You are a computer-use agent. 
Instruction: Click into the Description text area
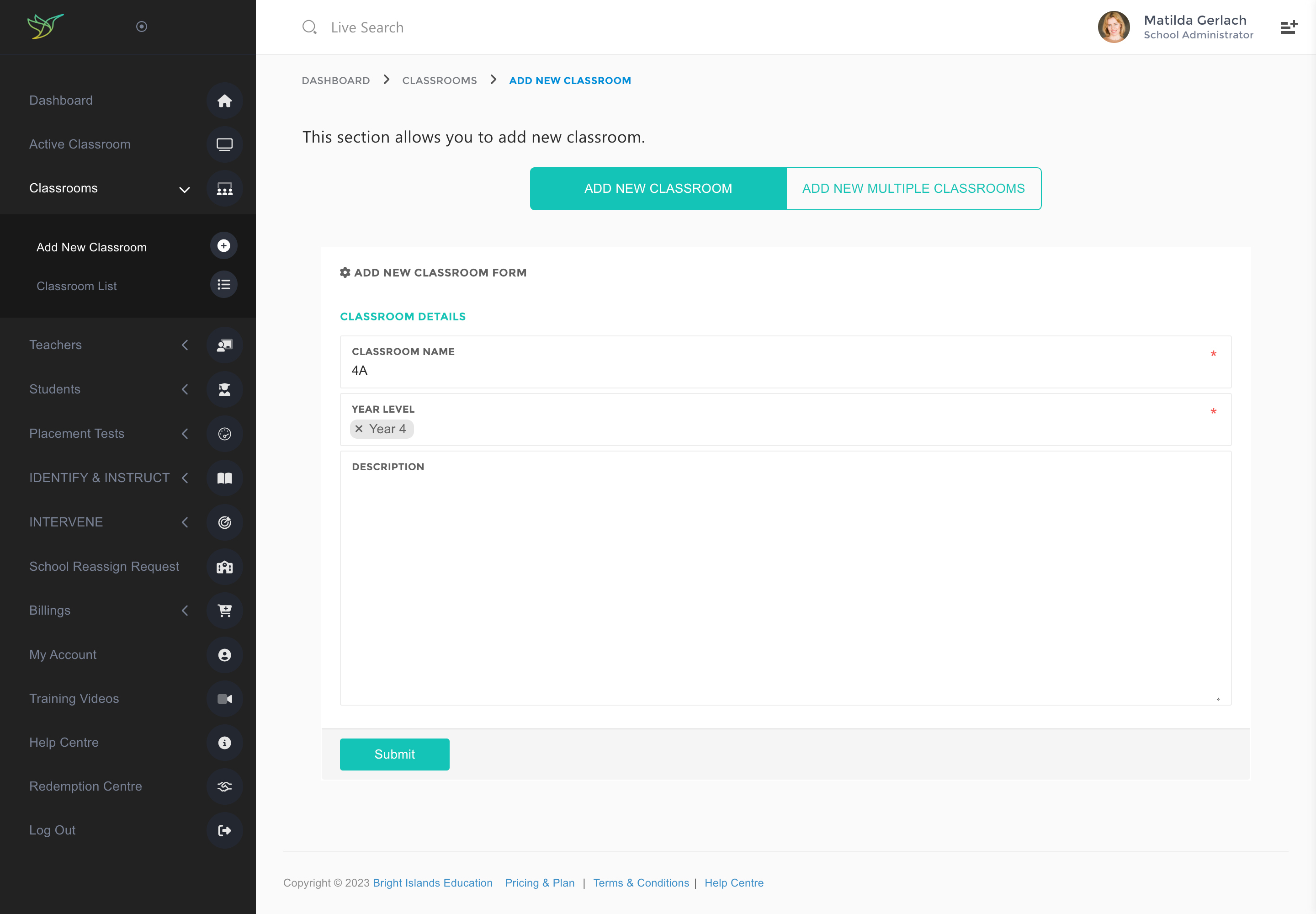pos(785,584)
